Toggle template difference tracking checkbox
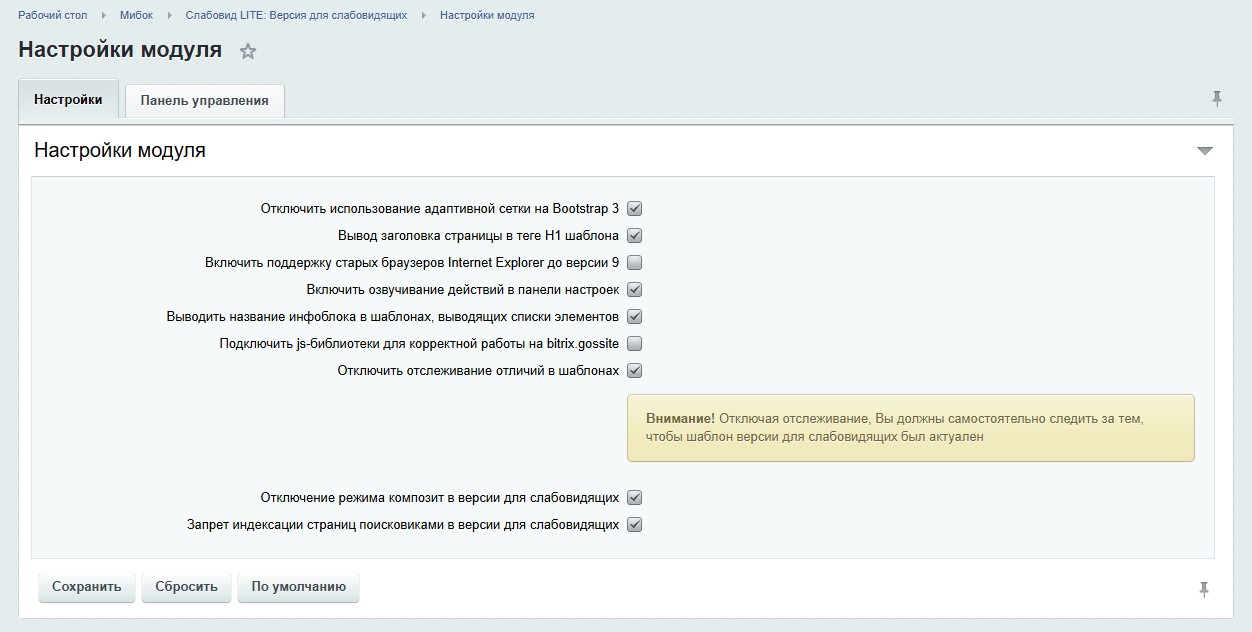The image size is (1252, 632). tap(634, 371)
